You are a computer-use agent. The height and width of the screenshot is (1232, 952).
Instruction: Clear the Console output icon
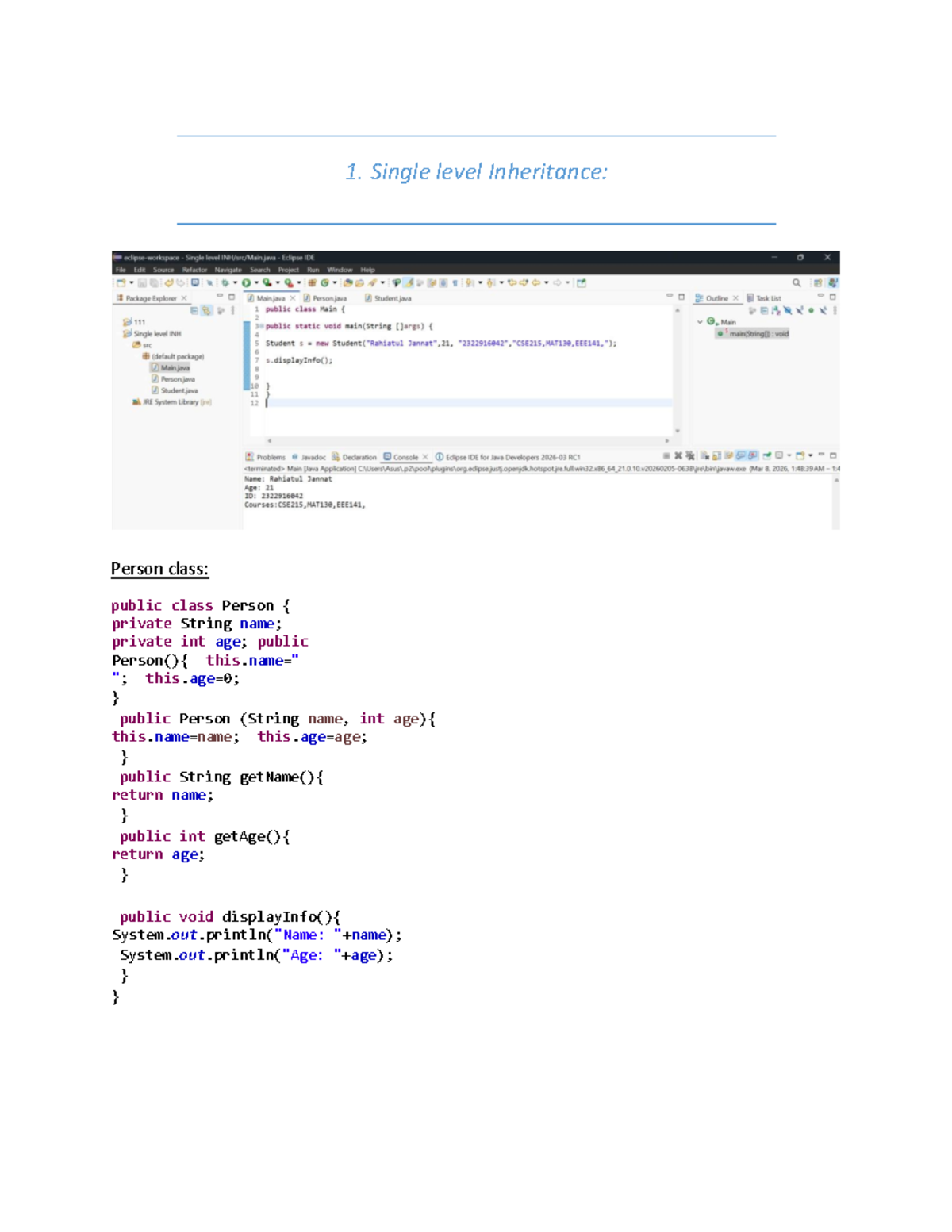pos(703,455)
